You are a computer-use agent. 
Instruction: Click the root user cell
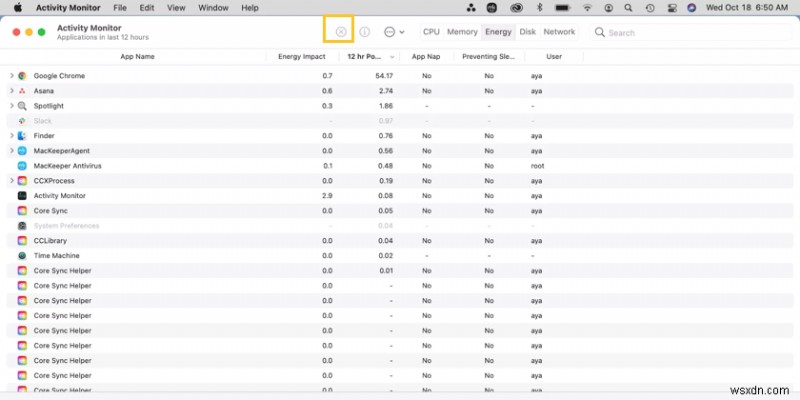coord(537,166)
